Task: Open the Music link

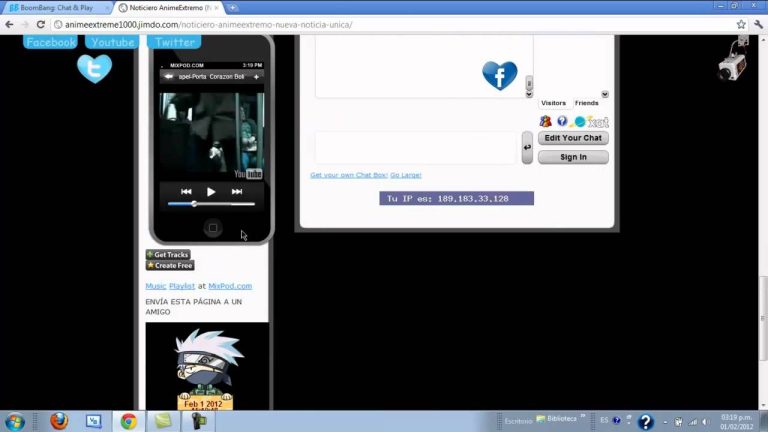Action: coord(156,286)
